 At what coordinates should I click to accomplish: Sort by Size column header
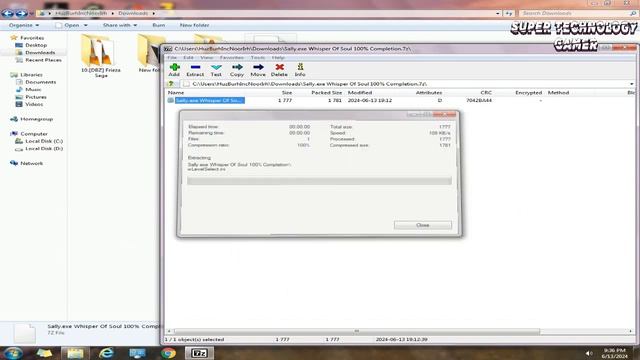[287, 93]
